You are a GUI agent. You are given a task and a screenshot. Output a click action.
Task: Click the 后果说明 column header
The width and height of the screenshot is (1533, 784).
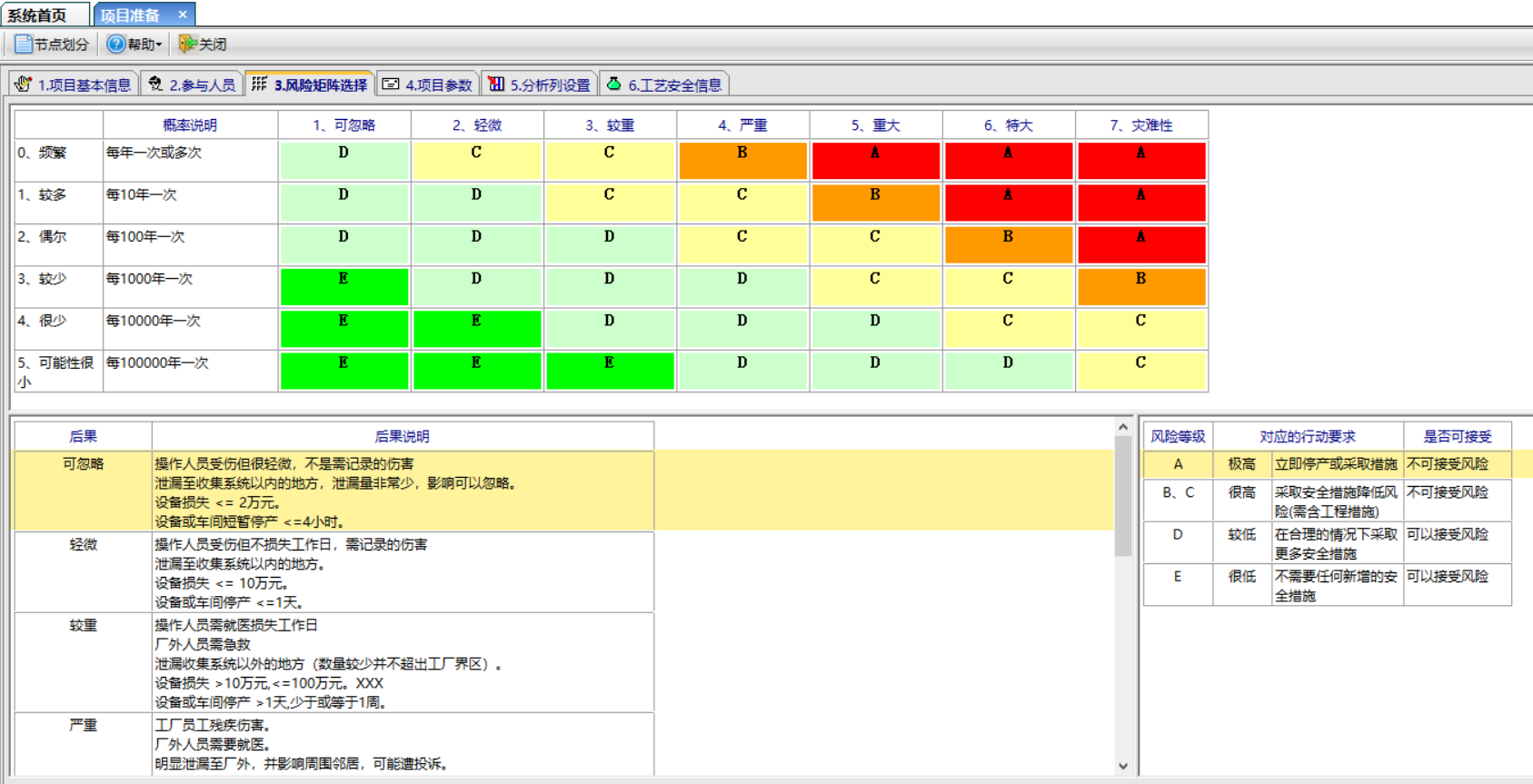[403, 436]
